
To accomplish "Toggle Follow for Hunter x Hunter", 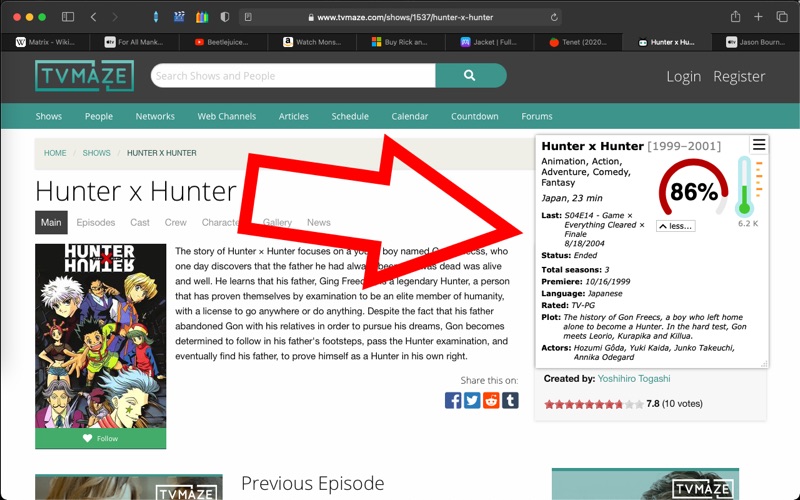I will click(x=100, y=438).
